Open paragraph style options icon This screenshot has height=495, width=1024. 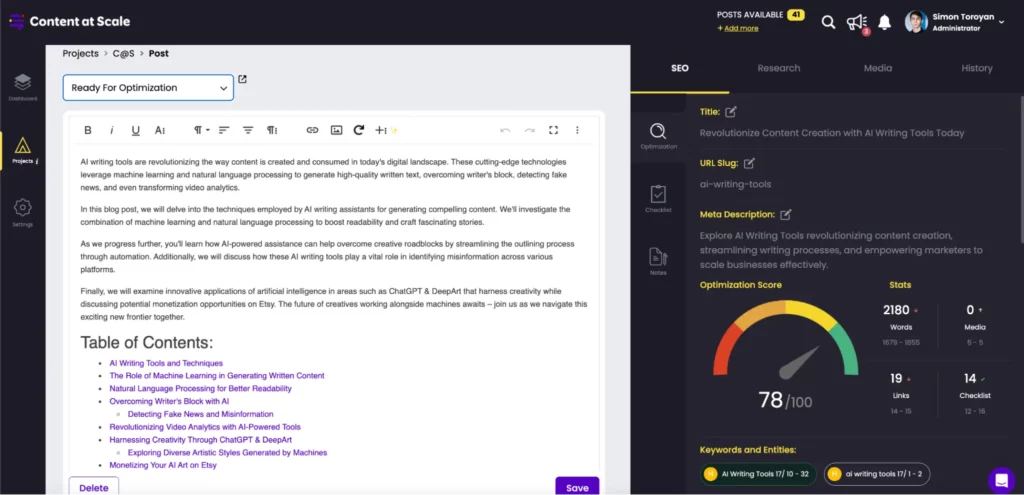272,130
